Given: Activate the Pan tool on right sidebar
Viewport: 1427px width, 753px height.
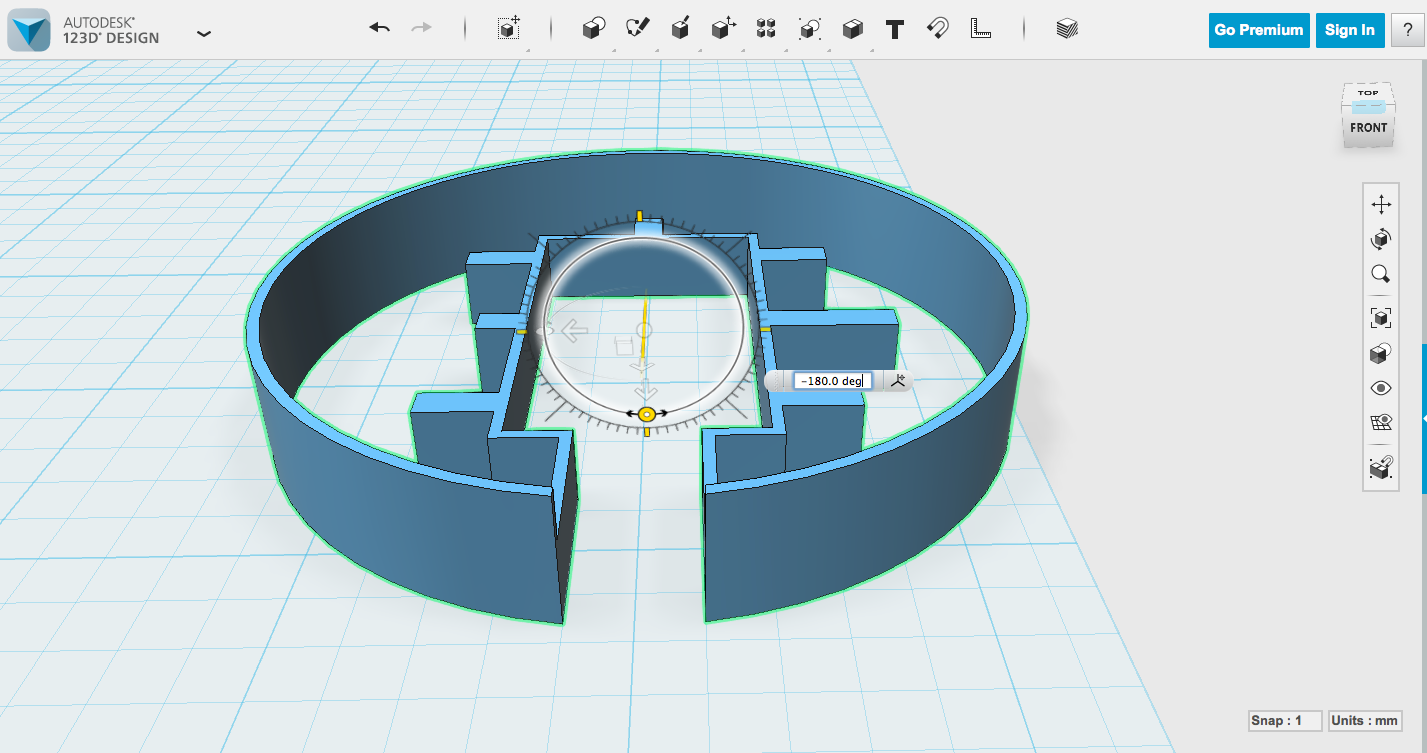Looking at the screenshot, I should pyautogui.click(x=1380, y=202).
